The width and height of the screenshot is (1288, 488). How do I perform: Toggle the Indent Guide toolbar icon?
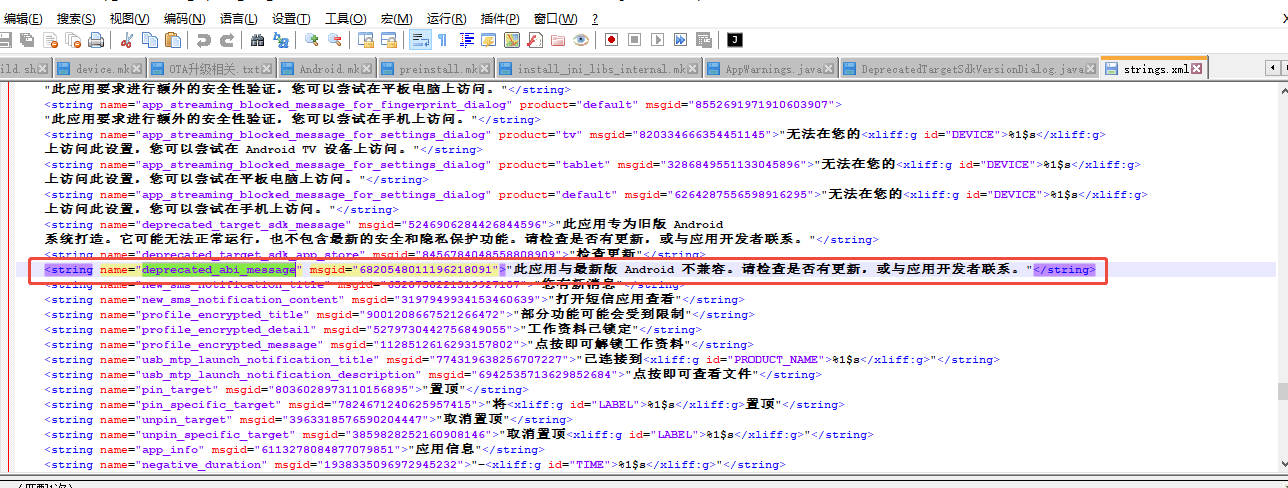coord(467,40)
